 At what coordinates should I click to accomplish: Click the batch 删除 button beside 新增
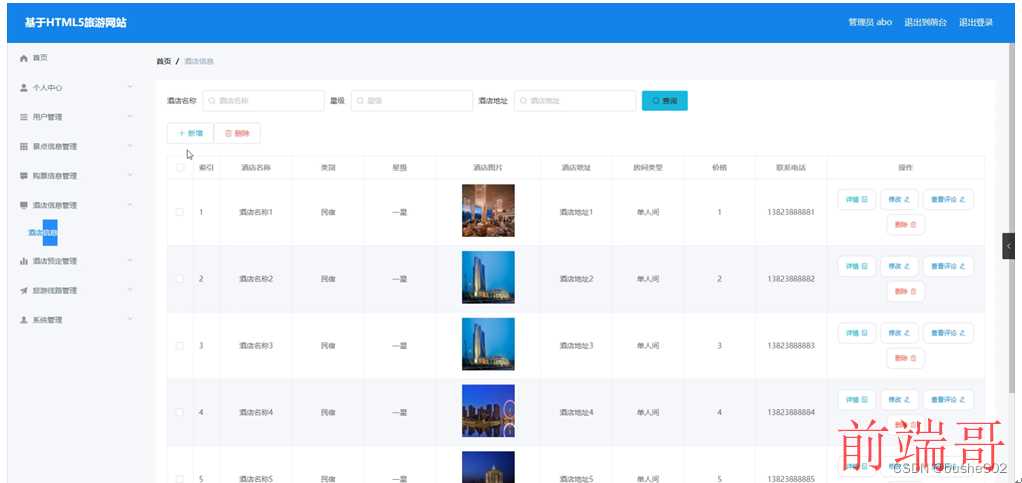click(x=237, y=133)
